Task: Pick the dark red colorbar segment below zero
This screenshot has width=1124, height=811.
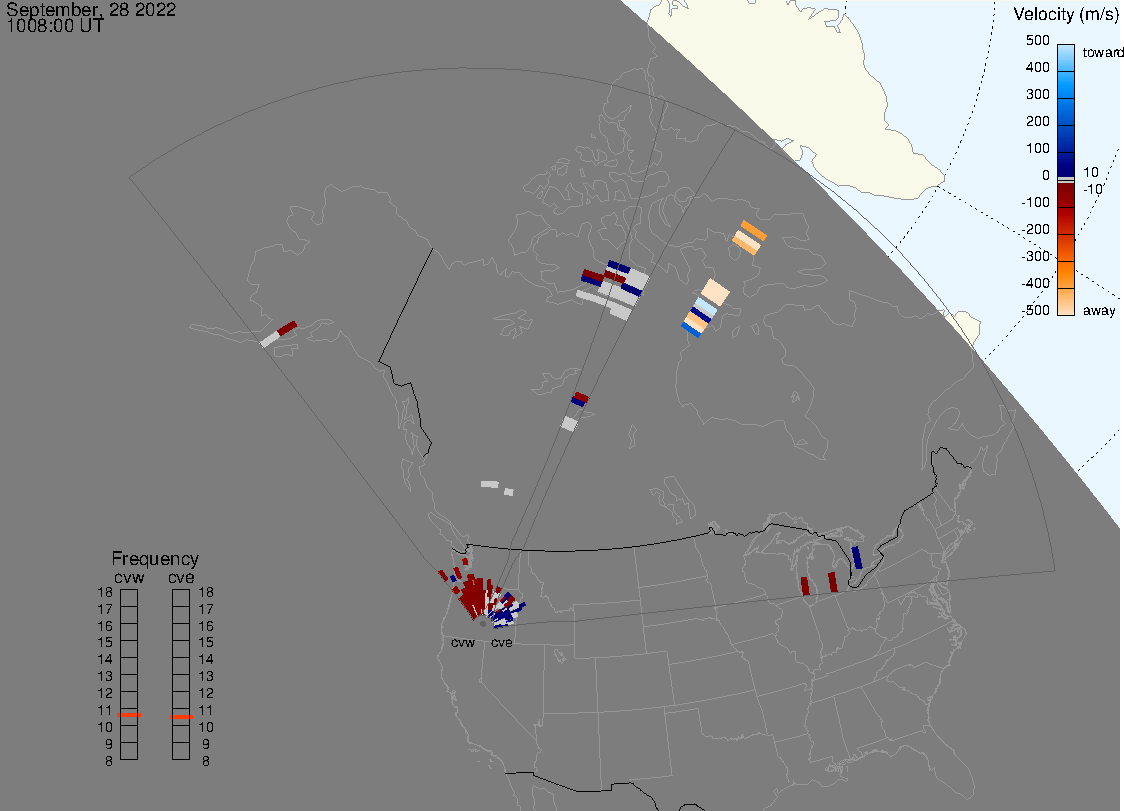Action: click(1066, 195)
